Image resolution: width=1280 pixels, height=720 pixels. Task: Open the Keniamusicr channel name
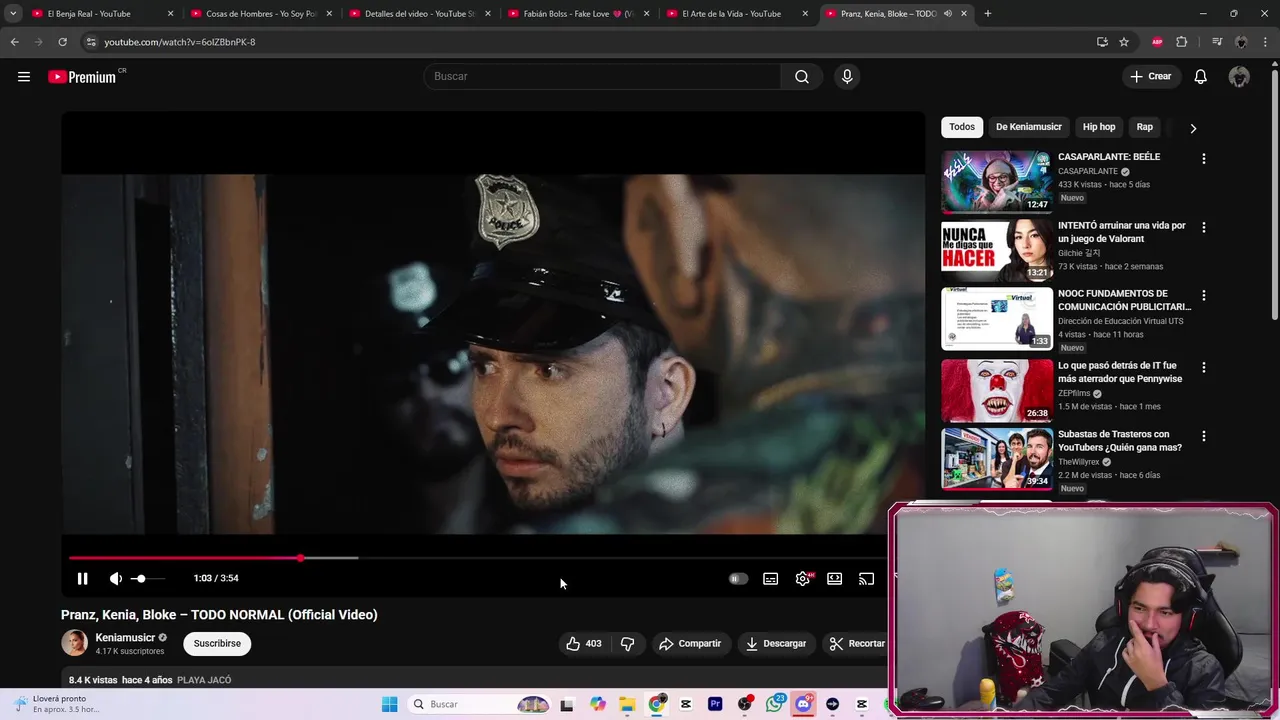coord(125,638)
